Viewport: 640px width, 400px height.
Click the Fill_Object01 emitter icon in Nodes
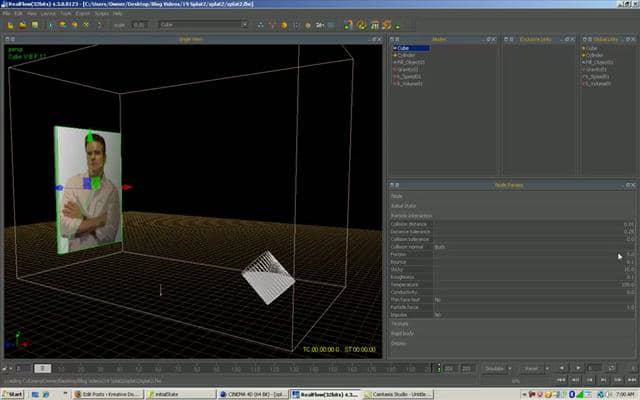click(x=395, y=62)
